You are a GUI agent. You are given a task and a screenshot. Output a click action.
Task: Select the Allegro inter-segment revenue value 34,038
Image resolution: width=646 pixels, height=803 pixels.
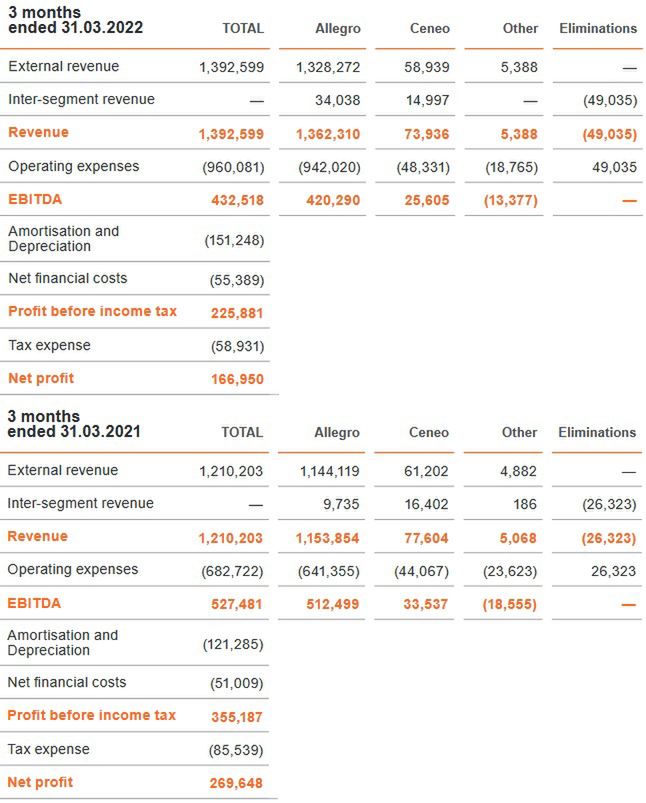pyautogui.click(x=336, y=100)
